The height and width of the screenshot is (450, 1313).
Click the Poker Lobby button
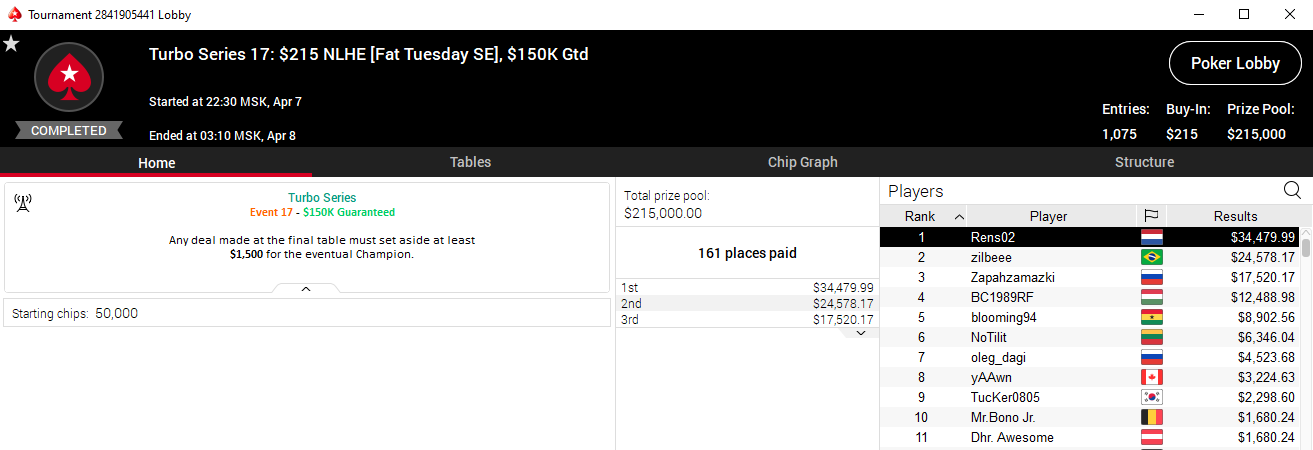[x=1235, y=63]
